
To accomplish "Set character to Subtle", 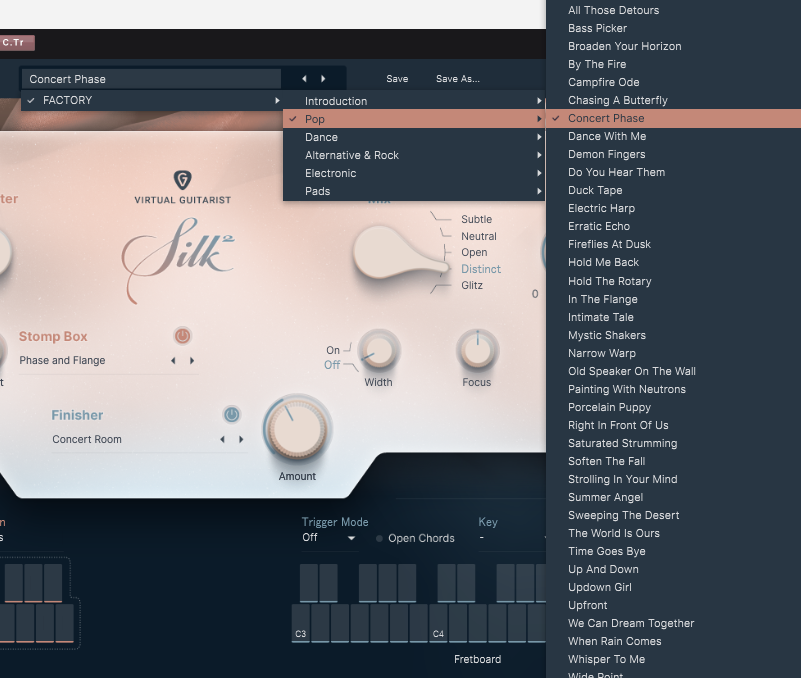I will tap(476, 219).
